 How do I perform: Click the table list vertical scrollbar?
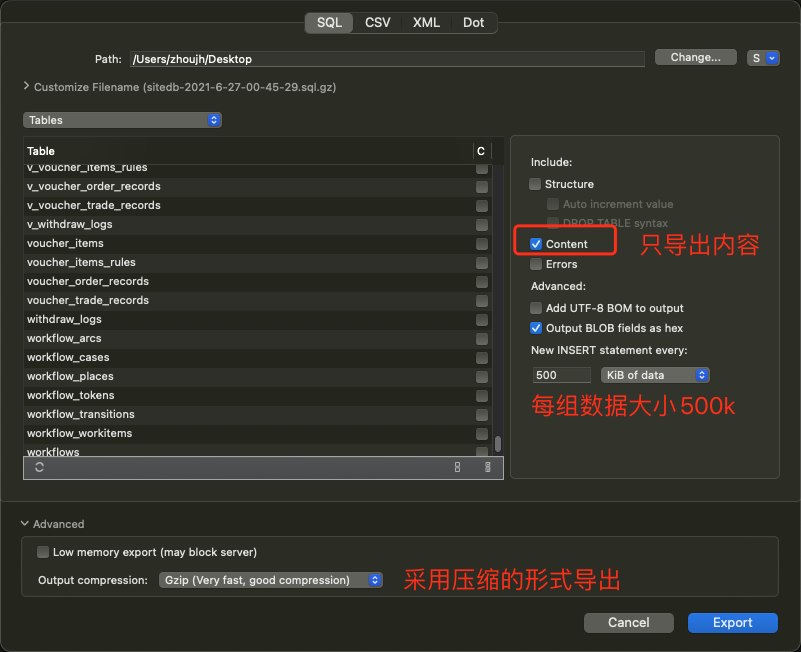pyautogui.click(x=498, y=444)
